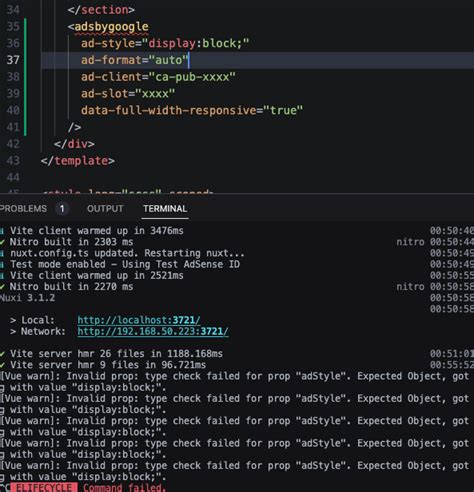Click the ad-format="auto" attribute line
Screen dimensions: 474x492
tap(135, 60)
